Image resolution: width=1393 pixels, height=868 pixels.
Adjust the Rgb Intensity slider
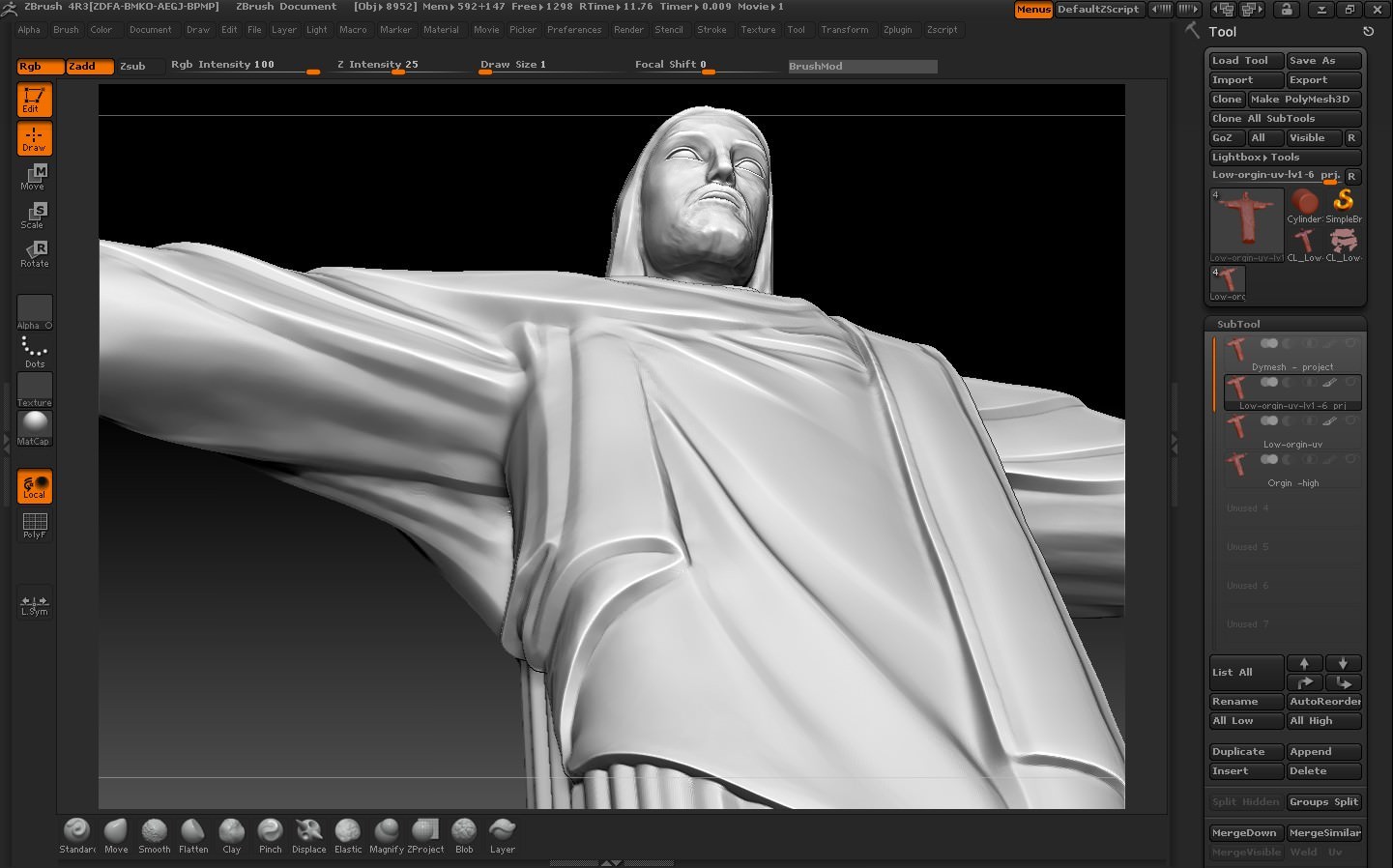pos(245,66)
